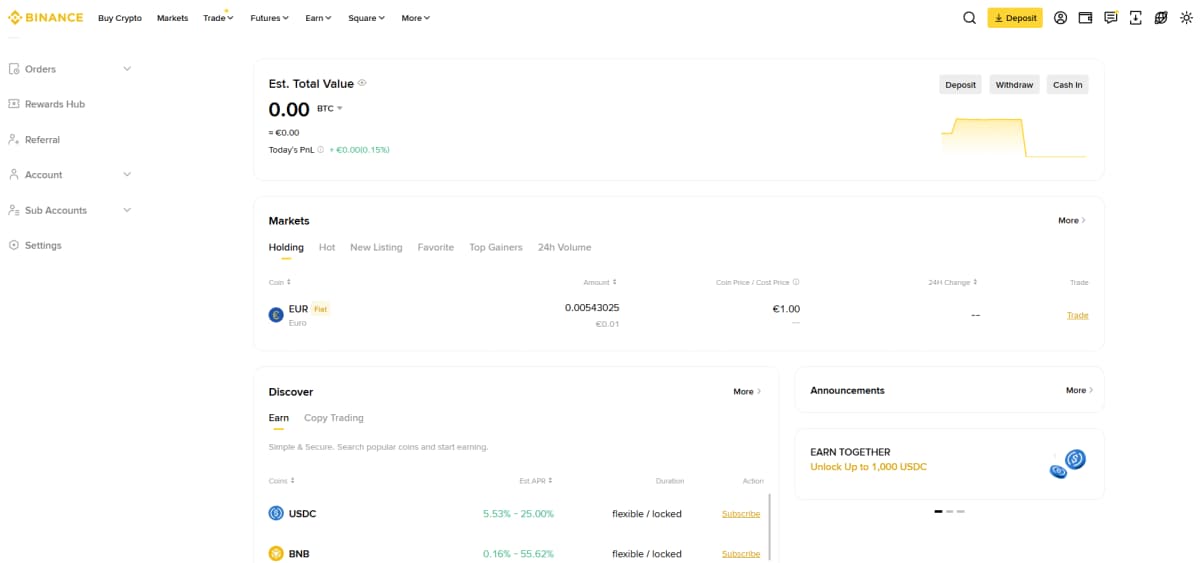Sort holdings by 24H Change
Image resolution: width=1200 pixels, height=563 pixels.
pyautogui.click(x=952, y=283)
